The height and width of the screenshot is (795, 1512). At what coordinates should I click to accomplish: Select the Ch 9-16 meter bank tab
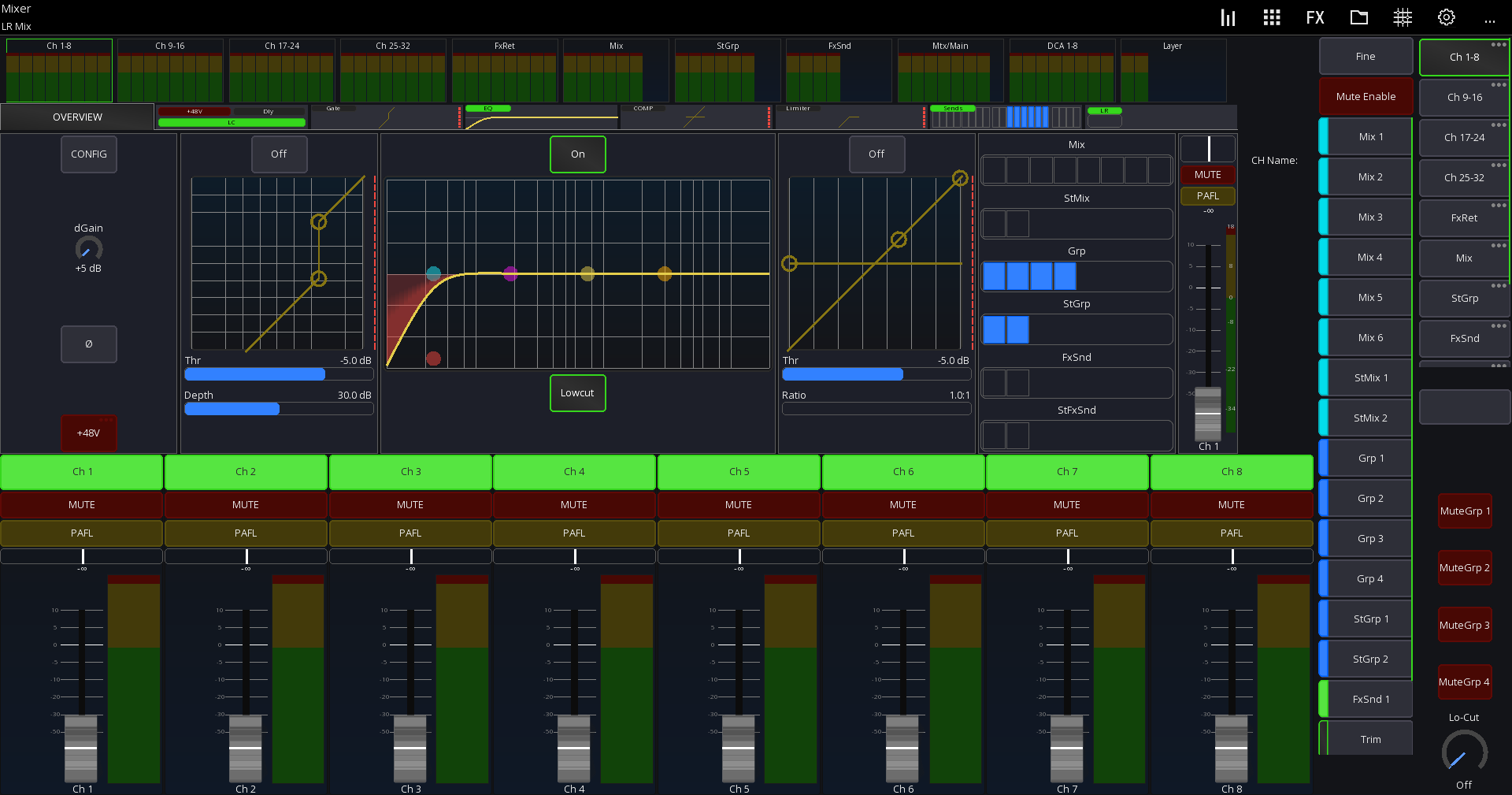tap(170, 71)
